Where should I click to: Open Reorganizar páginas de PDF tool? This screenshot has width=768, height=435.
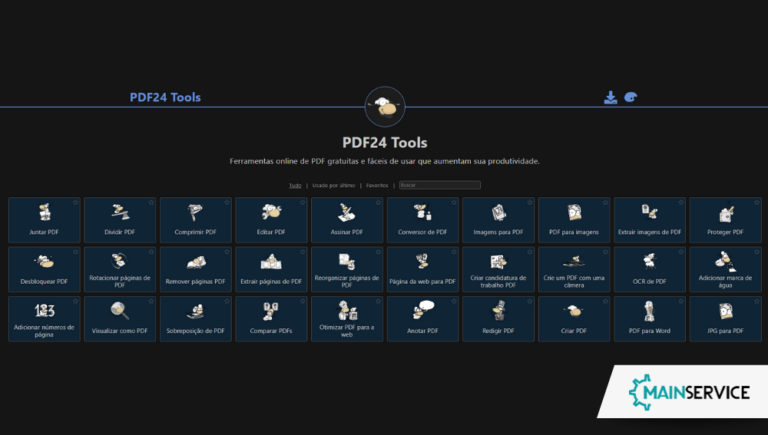(347, 269)
